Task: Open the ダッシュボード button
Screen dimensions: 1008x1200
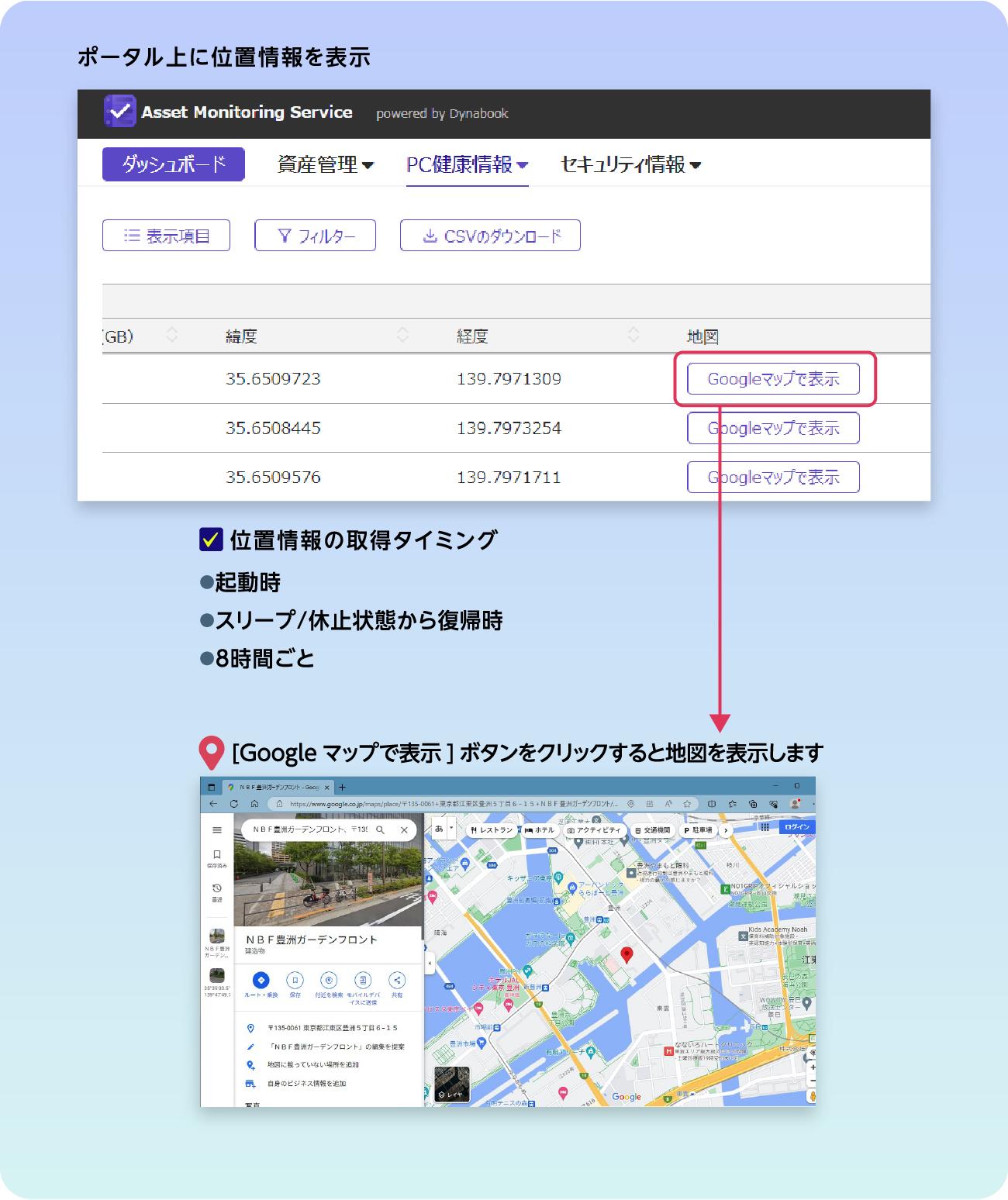Action: (174, 164)
